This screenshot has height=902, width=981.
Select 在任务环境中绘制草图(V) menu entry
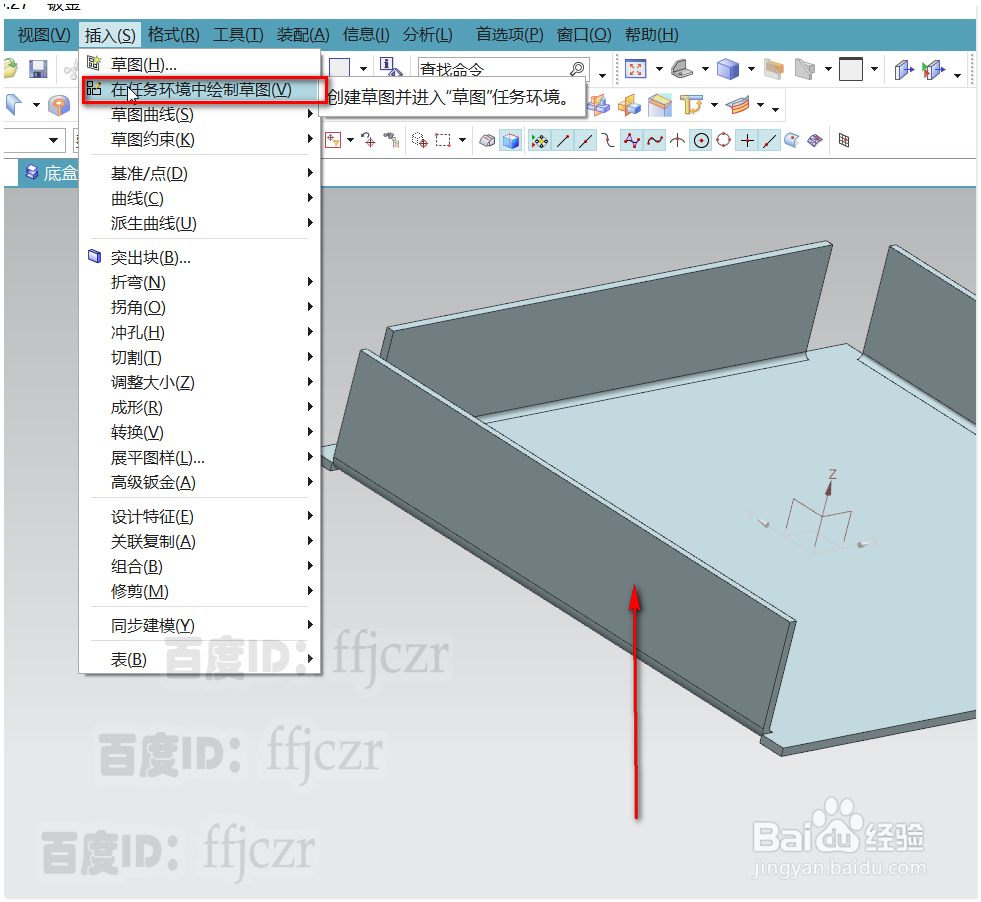200,89
